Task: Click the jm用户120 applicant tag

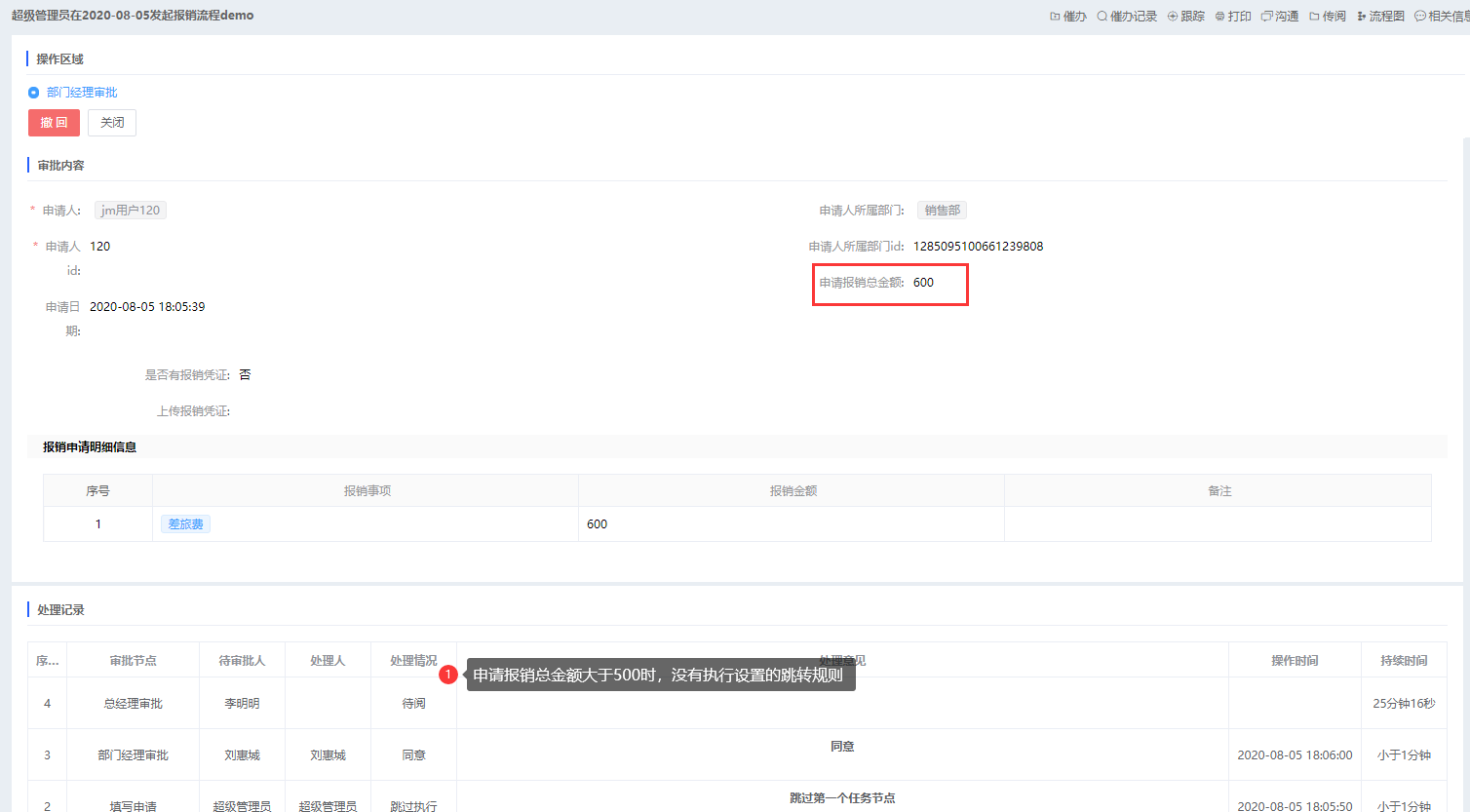Action: pyautogui.click(x=131, y=211)
